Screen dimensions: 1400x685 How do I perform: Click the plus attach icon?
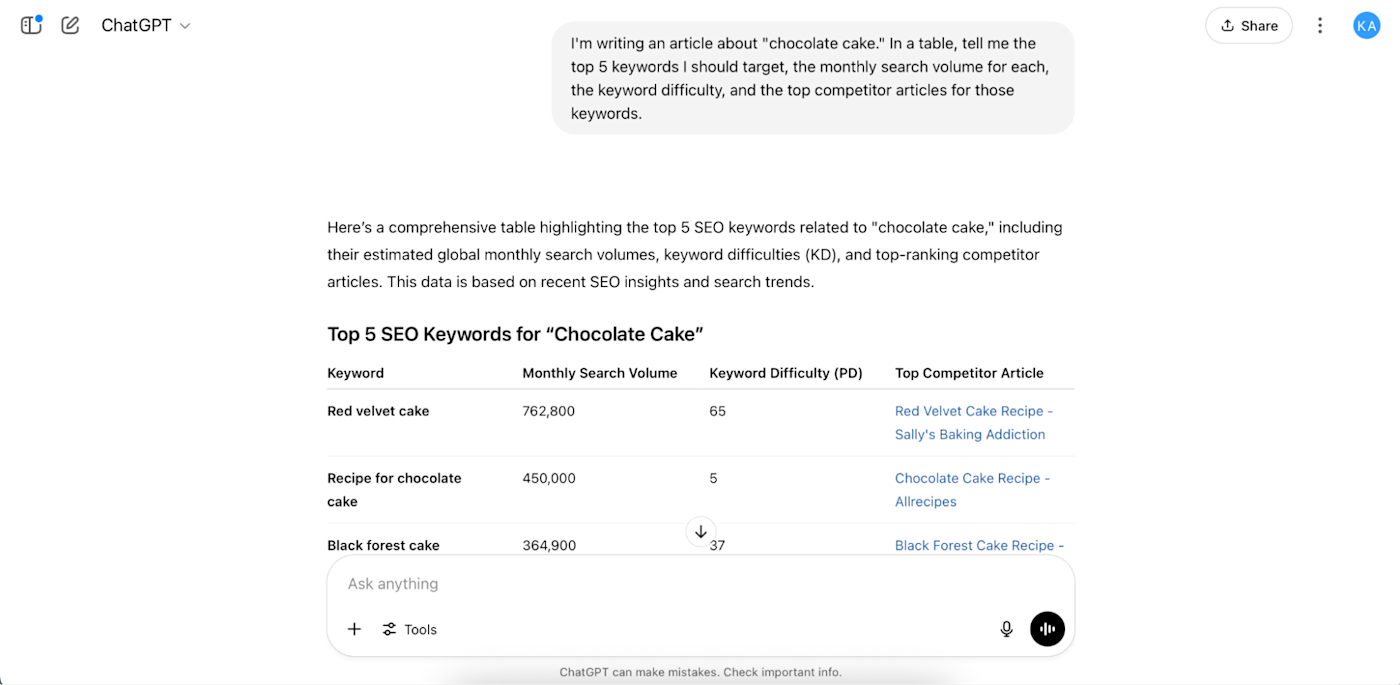(x=354, y=629)
